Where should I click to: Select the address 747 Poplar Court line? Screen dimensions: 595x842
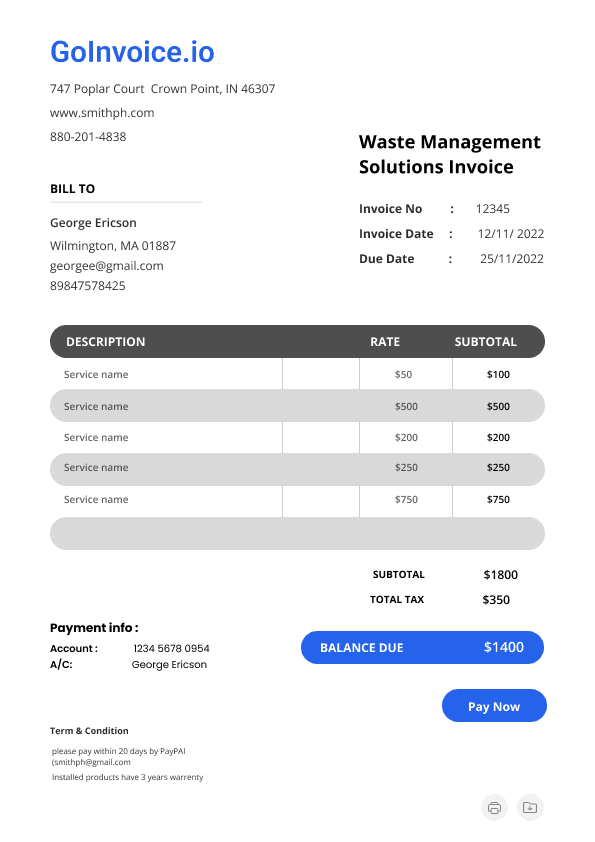[x=162, y=89]
